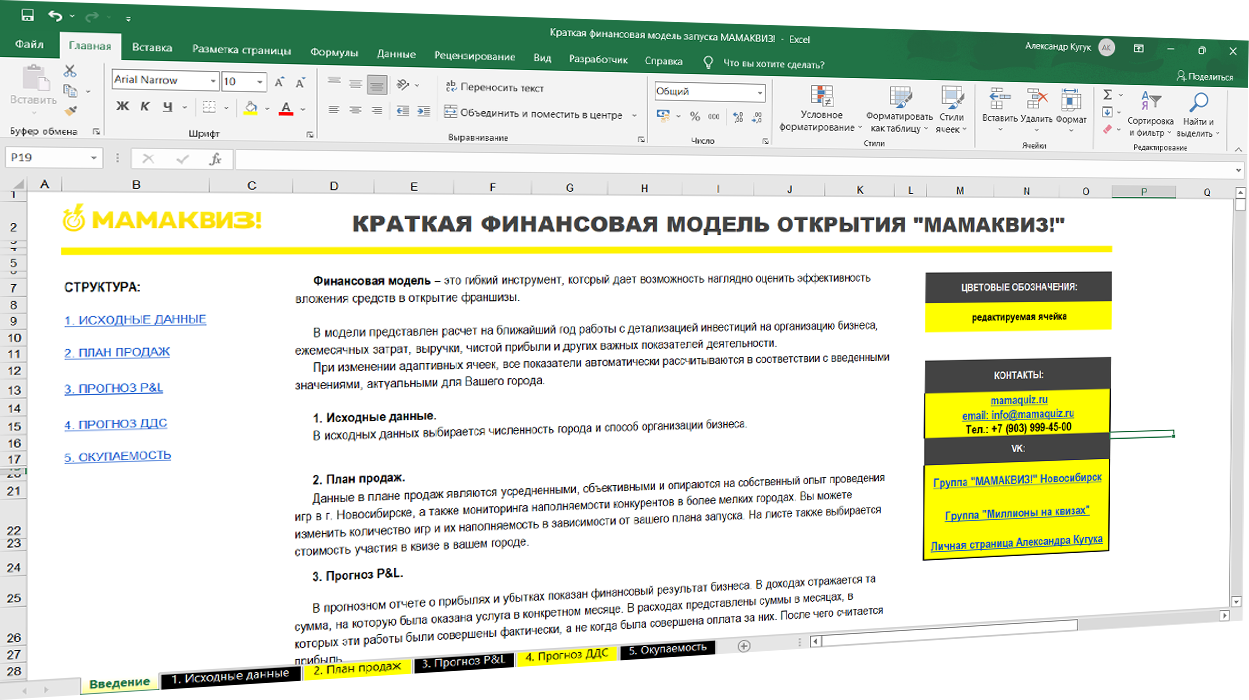Increase font size with the larger A
This screenshot has width=1249, height=700.
pos(280,81)
